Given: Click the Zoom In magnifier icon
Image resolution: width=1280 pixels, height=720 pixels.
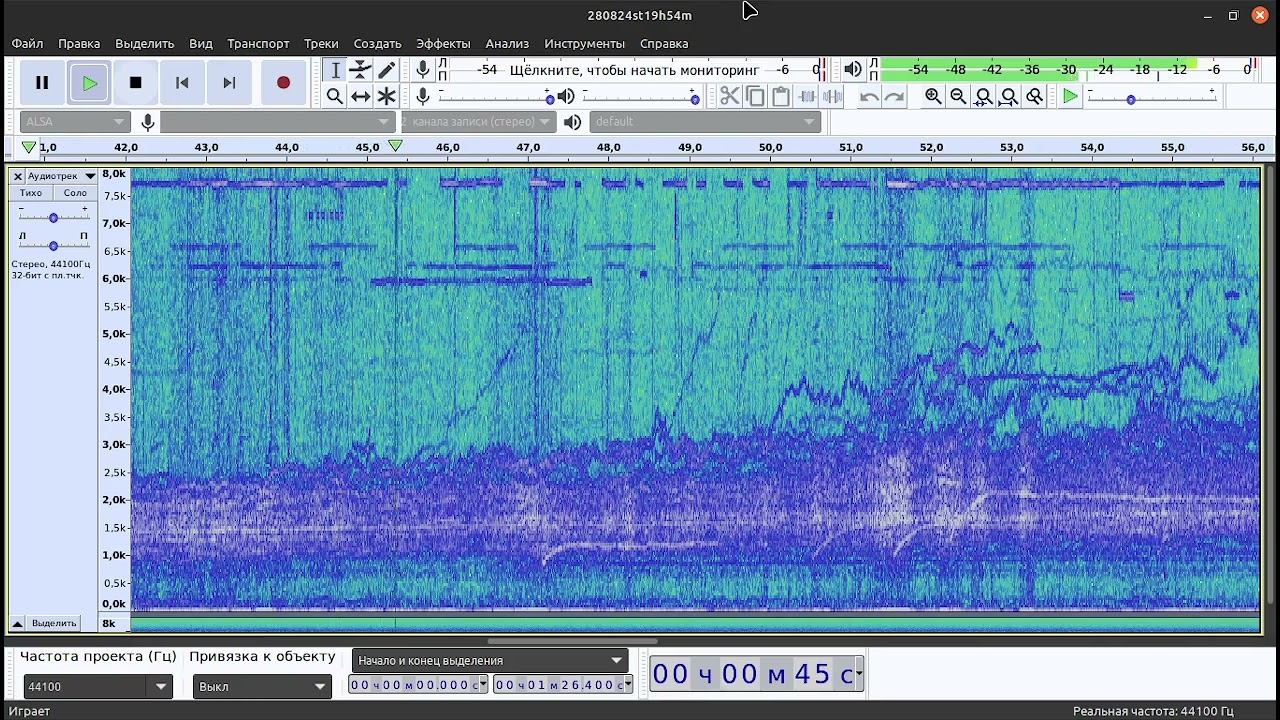Looking at the screenshot, I should coord(933,96).
